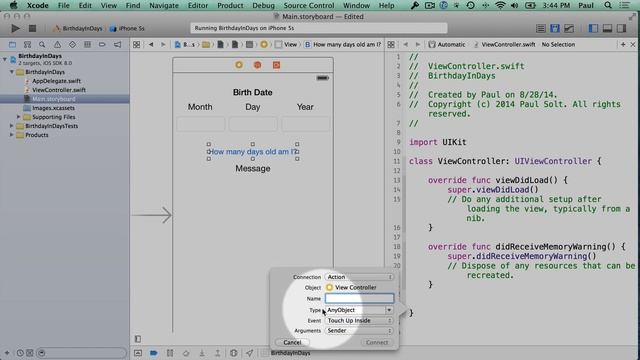640x360 pixels.
Task: Open the Project navigator
Action: tap(12, 44)
